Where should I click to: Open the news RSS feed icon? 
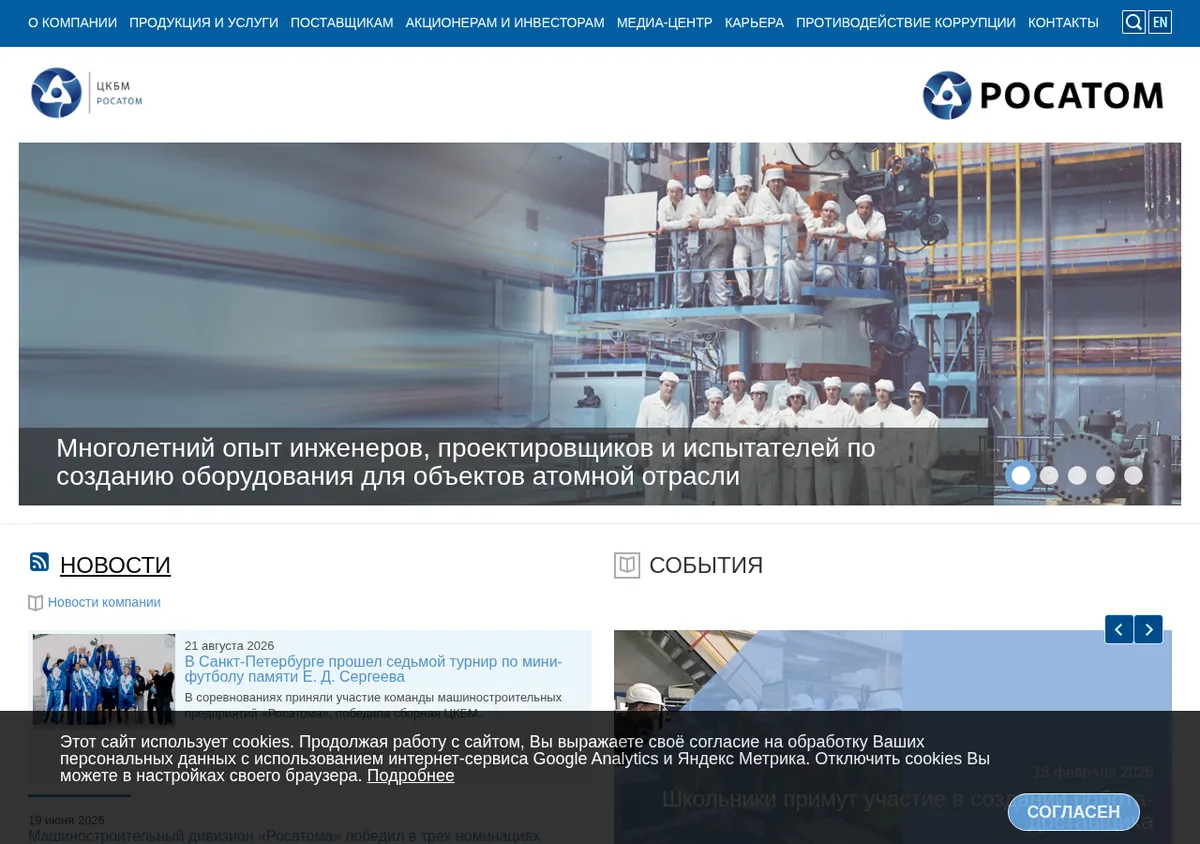point(39,562)
